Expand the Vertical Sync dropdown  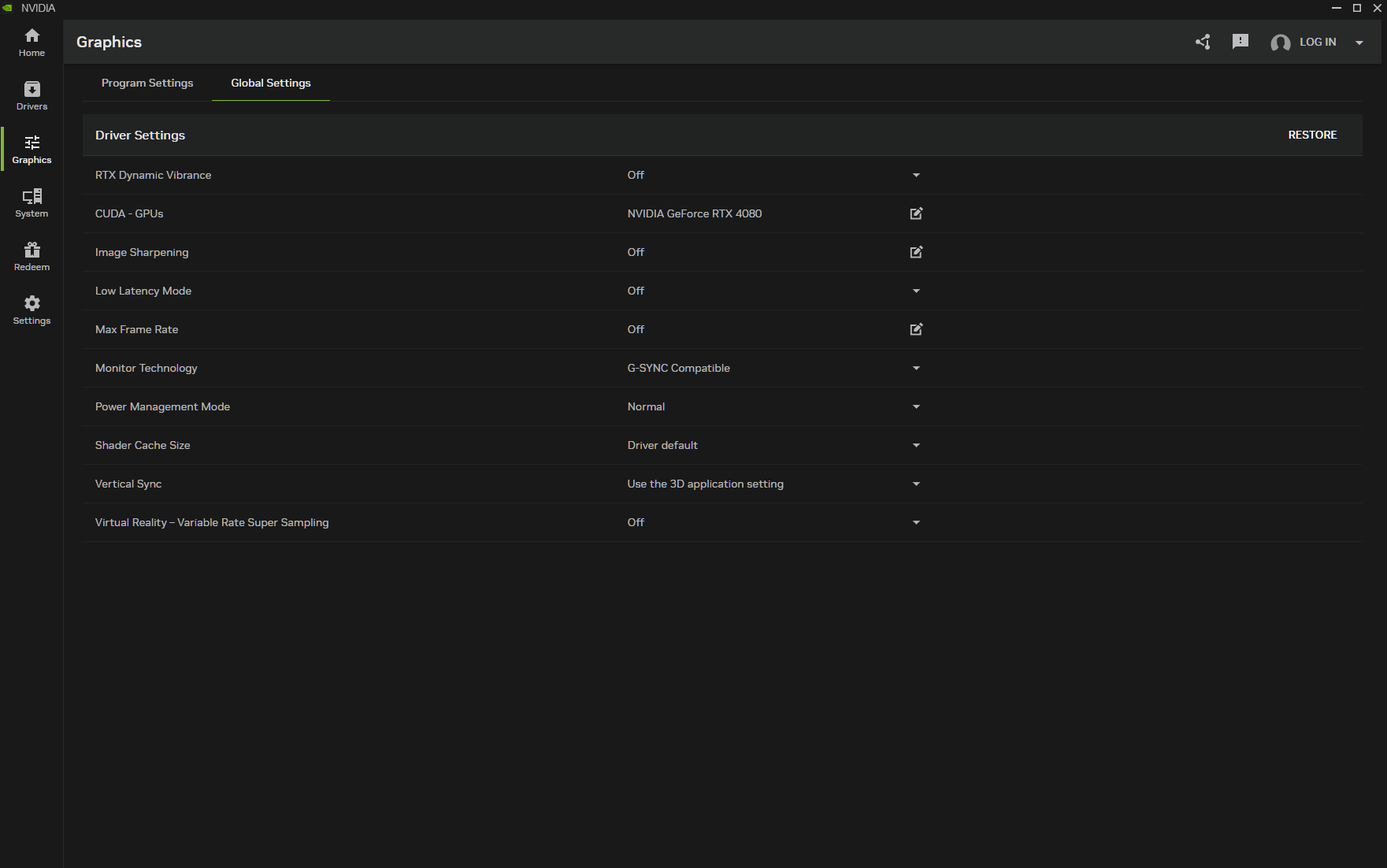click(x=916, y=484)
